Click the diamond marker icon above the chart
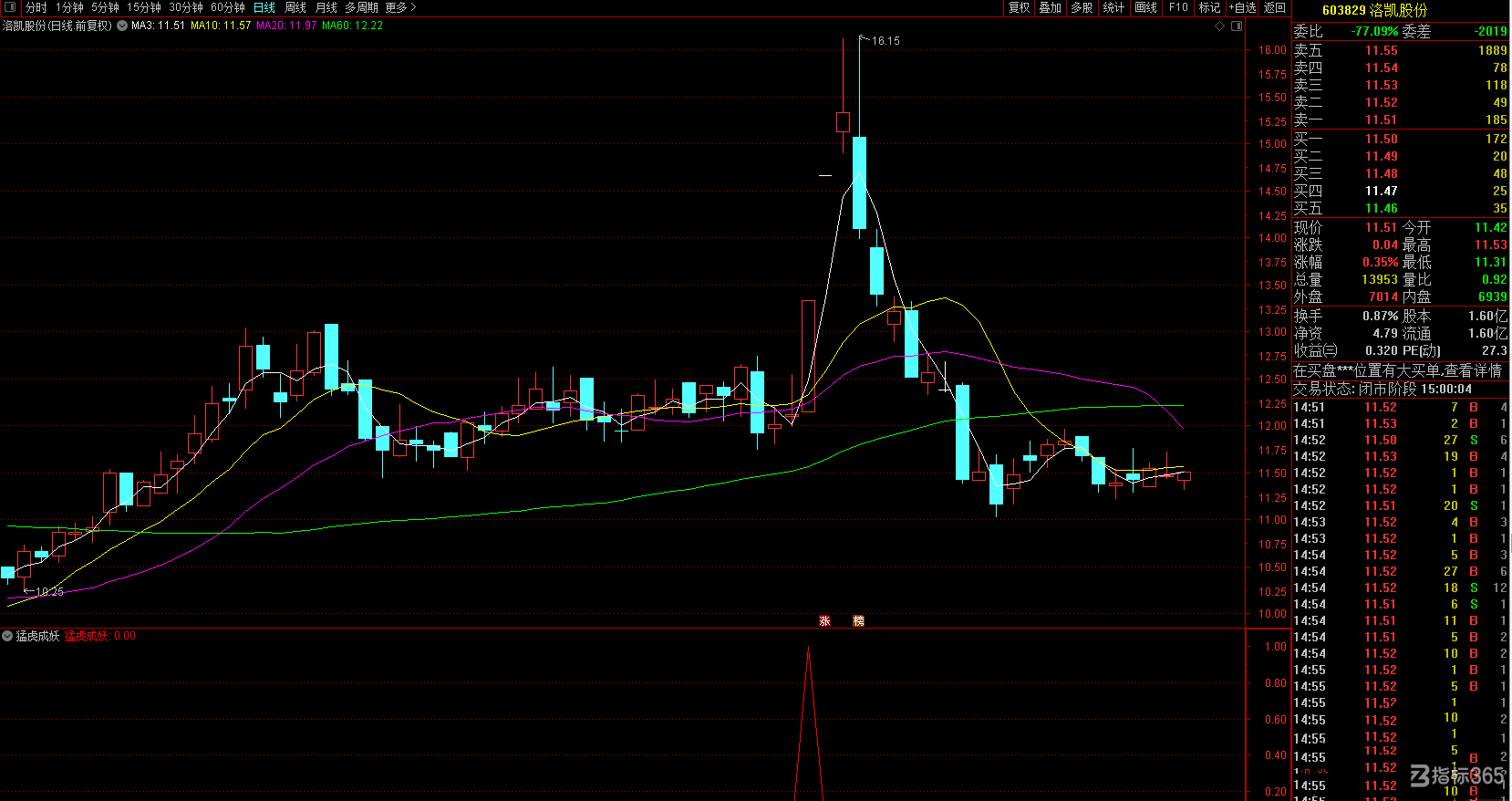 (x=1220, y=26)
